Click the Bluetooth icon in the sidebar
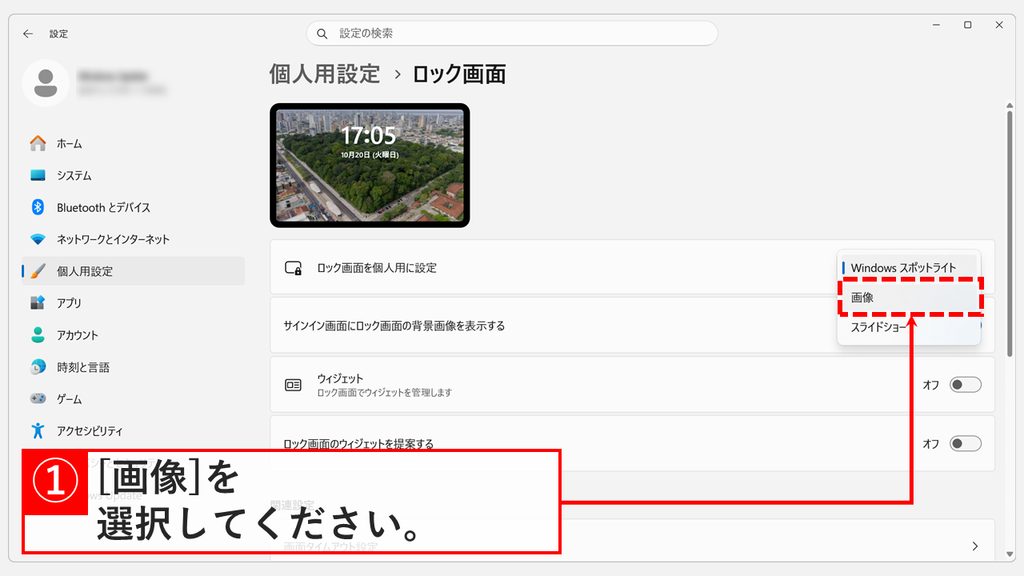This screenshot has height=576, width=1024. (x=38, y=207)
